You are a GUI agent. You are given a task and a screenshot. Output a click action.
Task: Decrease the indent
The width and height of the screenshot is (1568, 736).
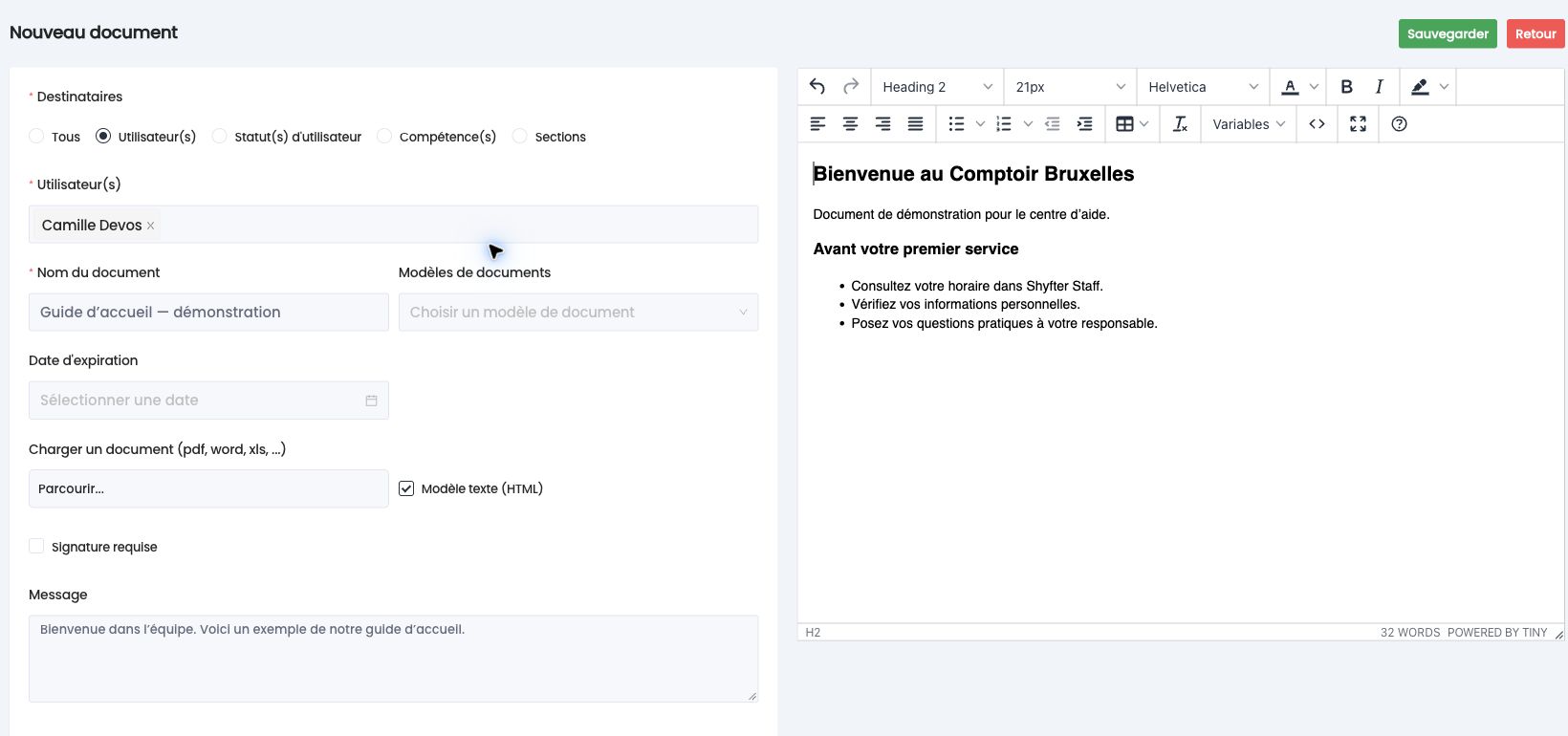[x=1053, y=124]
